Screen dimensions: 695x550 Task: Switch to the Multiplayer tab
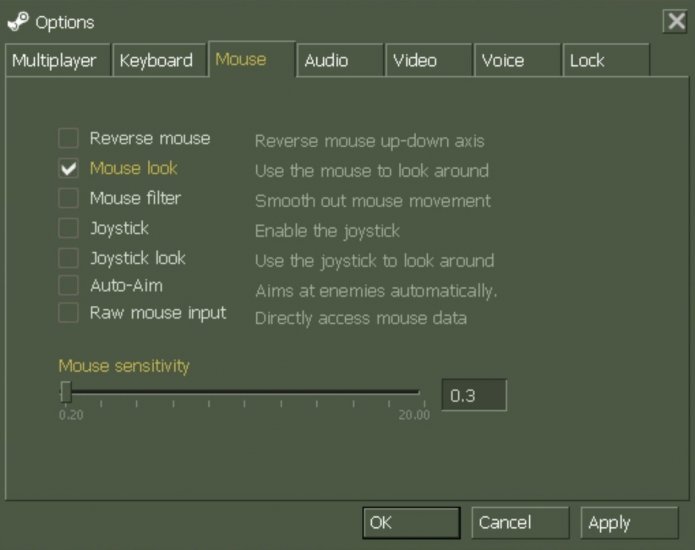pyautogui.click(x=55, y=61)
